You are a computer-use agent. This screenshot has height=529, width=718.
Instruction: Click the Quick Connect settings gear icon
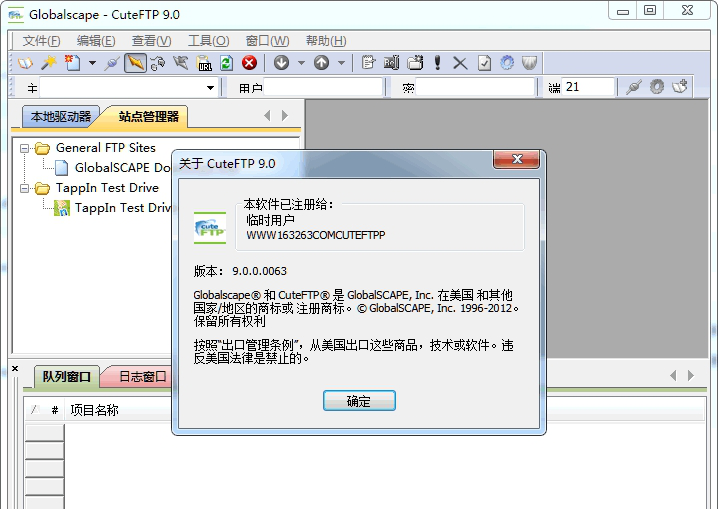(657, 87)
